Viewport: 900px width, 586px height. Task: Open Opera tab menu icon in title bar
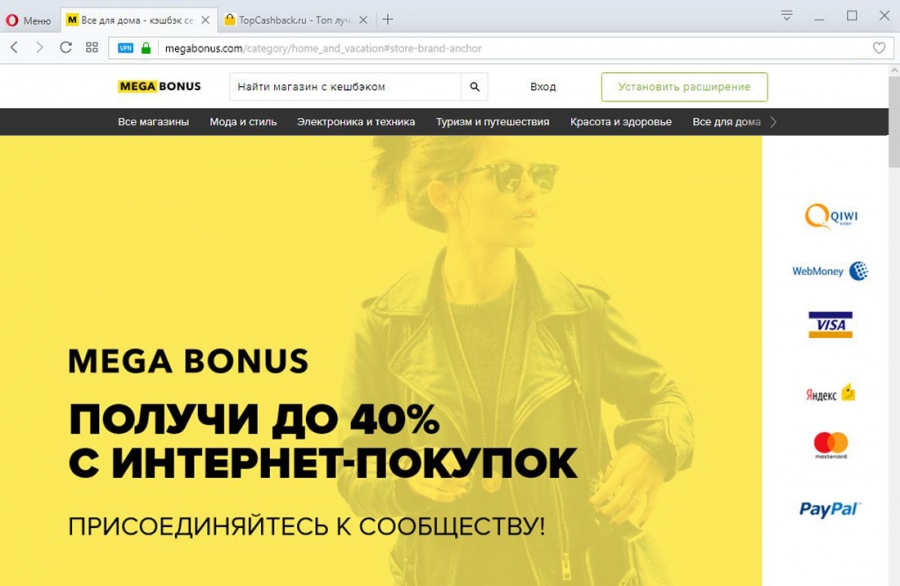coord(786,15)
